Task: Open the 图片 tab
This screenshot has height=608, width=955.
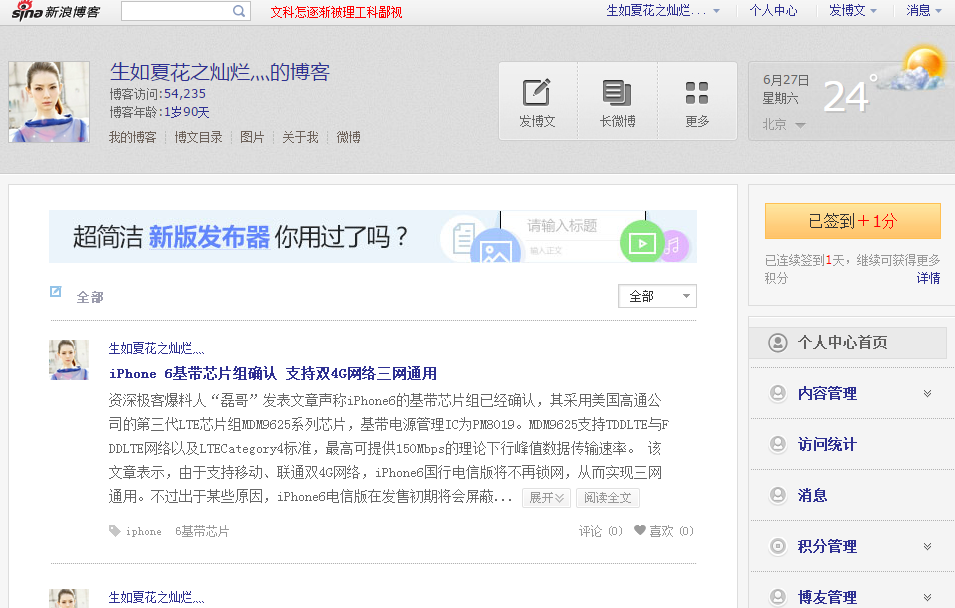Action: tap(252, 137)
